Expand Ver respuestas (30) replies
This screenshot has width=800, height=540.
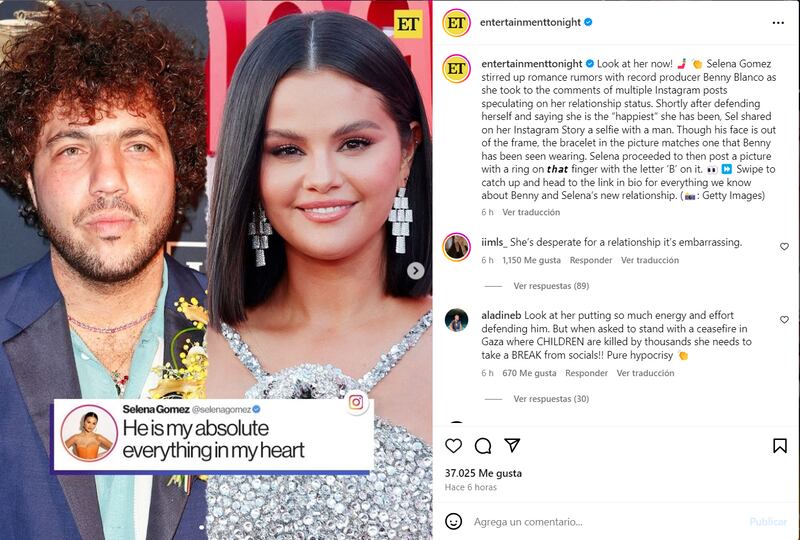tap(551, 399)
